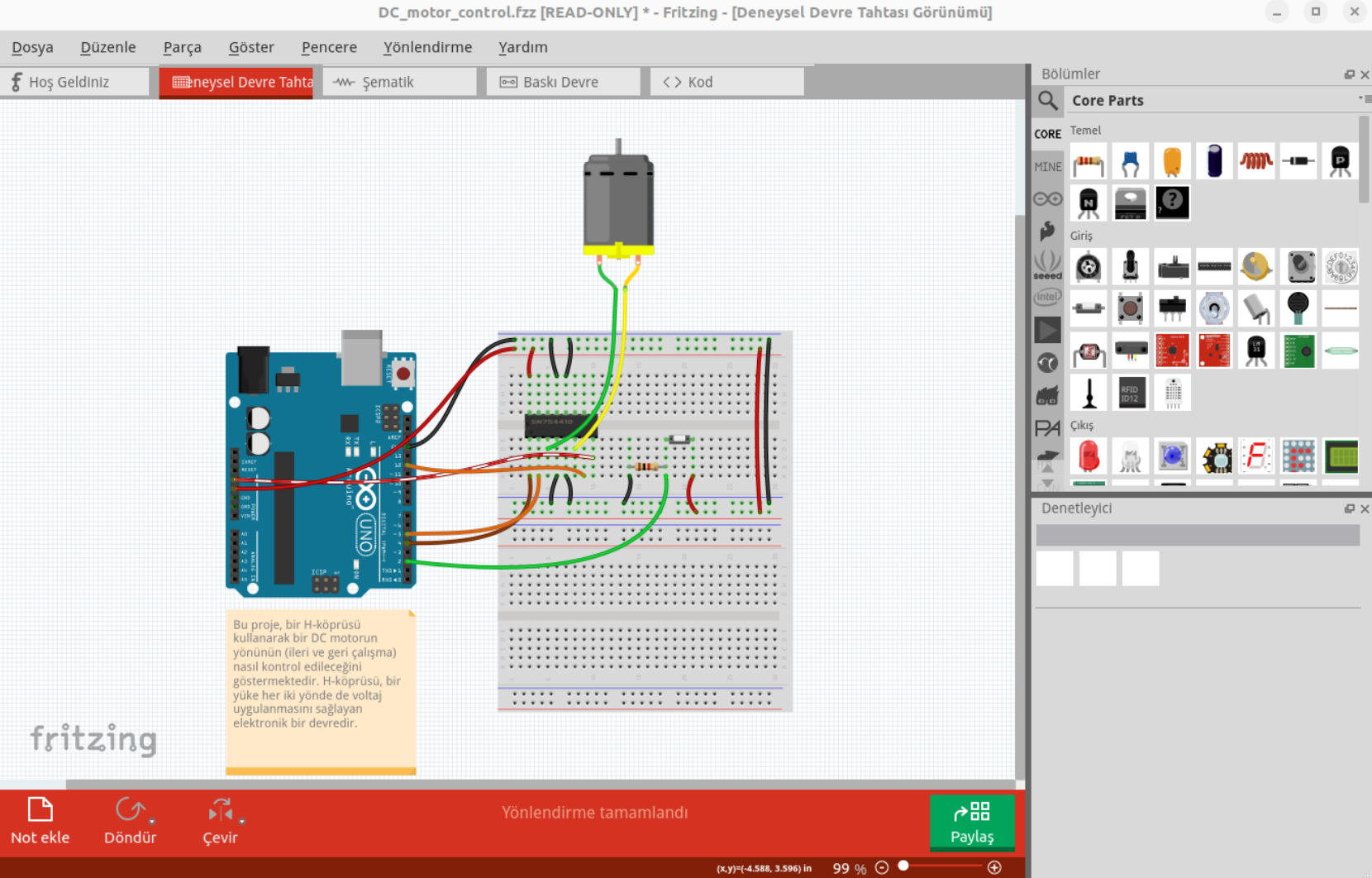
Task: Select the RFID ID12 part
Action: pos(1130,393)
